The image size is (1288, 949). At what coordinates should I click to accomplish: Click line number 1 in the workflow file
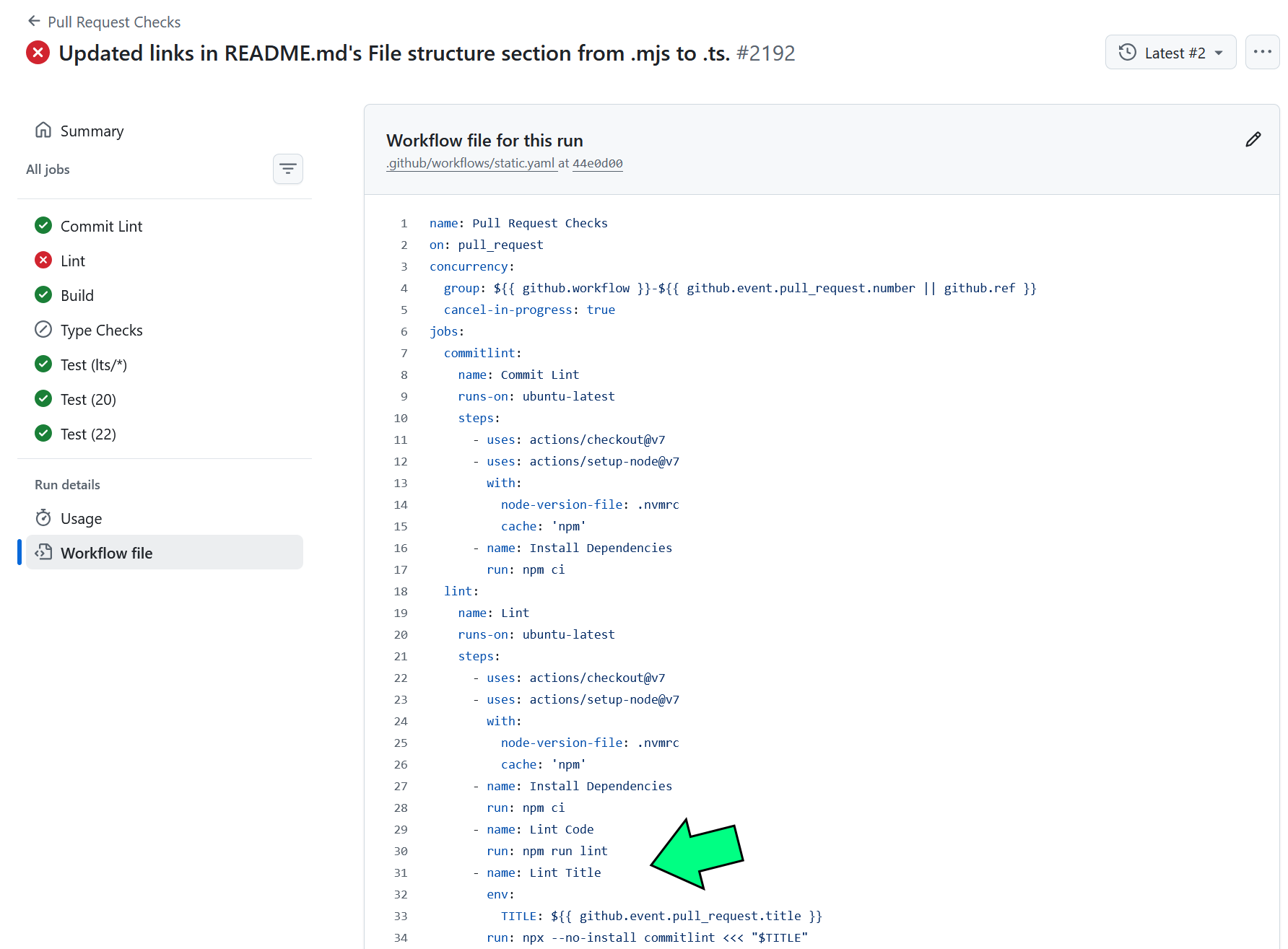click(x=404, y=223)
